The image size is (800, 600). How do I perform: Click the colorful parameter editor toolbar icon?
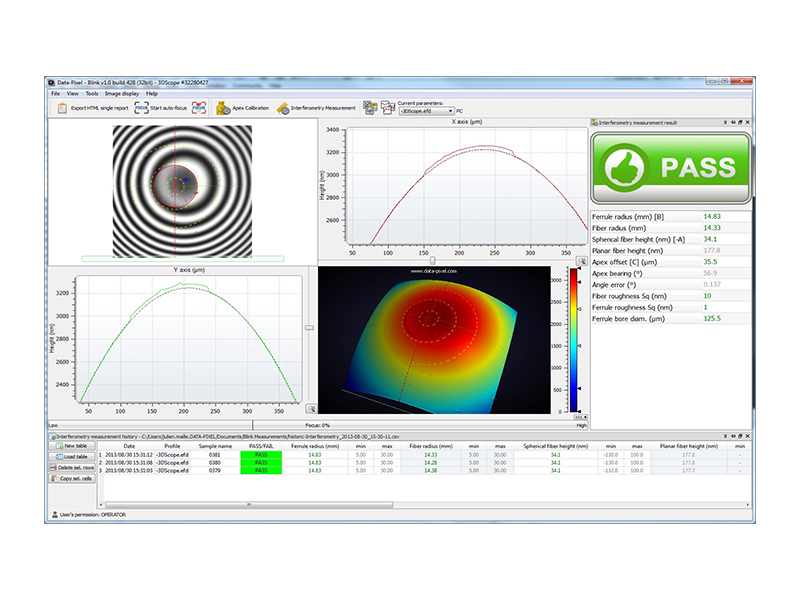[x=370, y=108]
